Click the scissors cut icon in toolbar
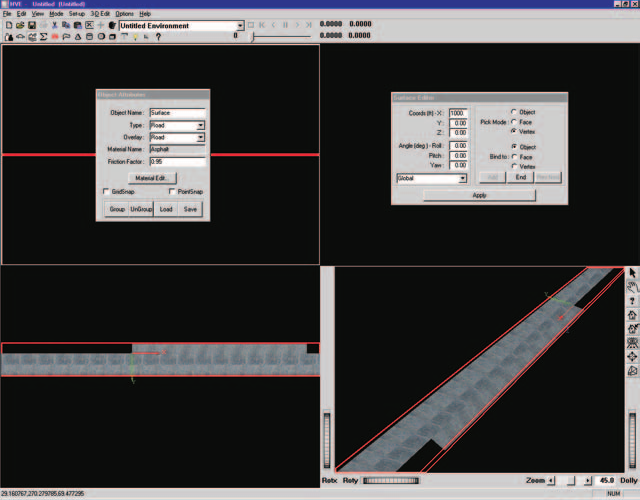 [x=54, y=25]
